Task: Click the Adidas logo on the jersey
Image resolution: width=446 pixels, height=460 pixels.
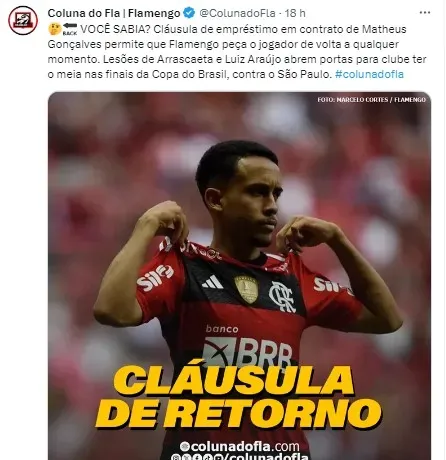Action: 212,283
